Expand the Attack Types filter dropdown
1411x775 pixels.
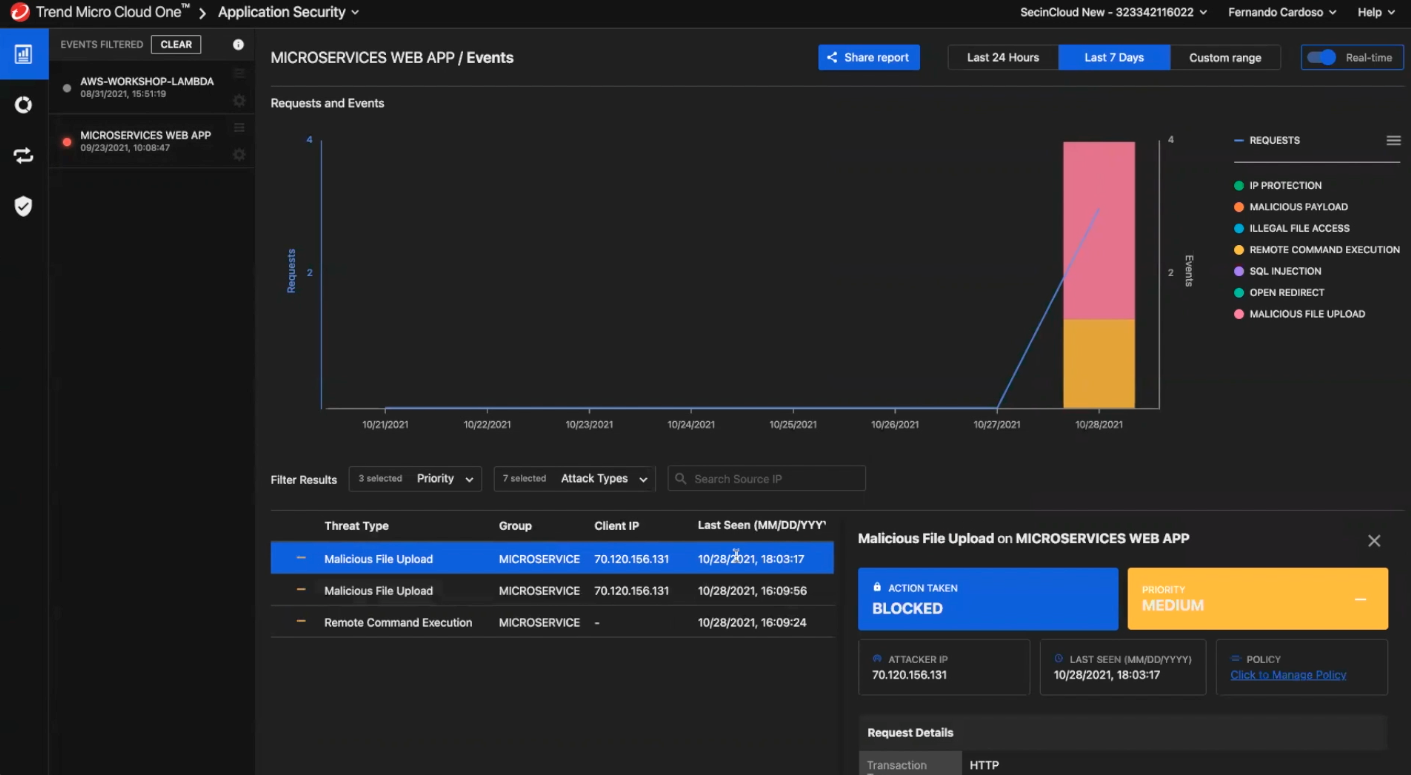(x=575, y=479)
